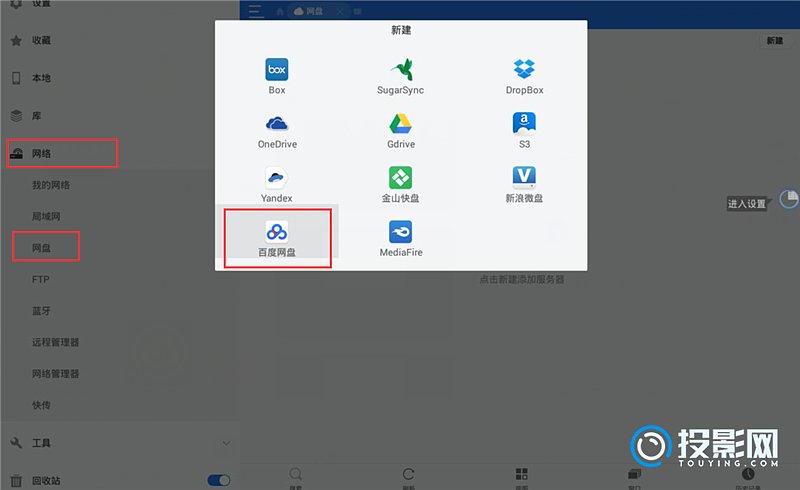Click the 进入设置 tooltip label
This screenshot has width=800, height=490.
tap(747, 204)
